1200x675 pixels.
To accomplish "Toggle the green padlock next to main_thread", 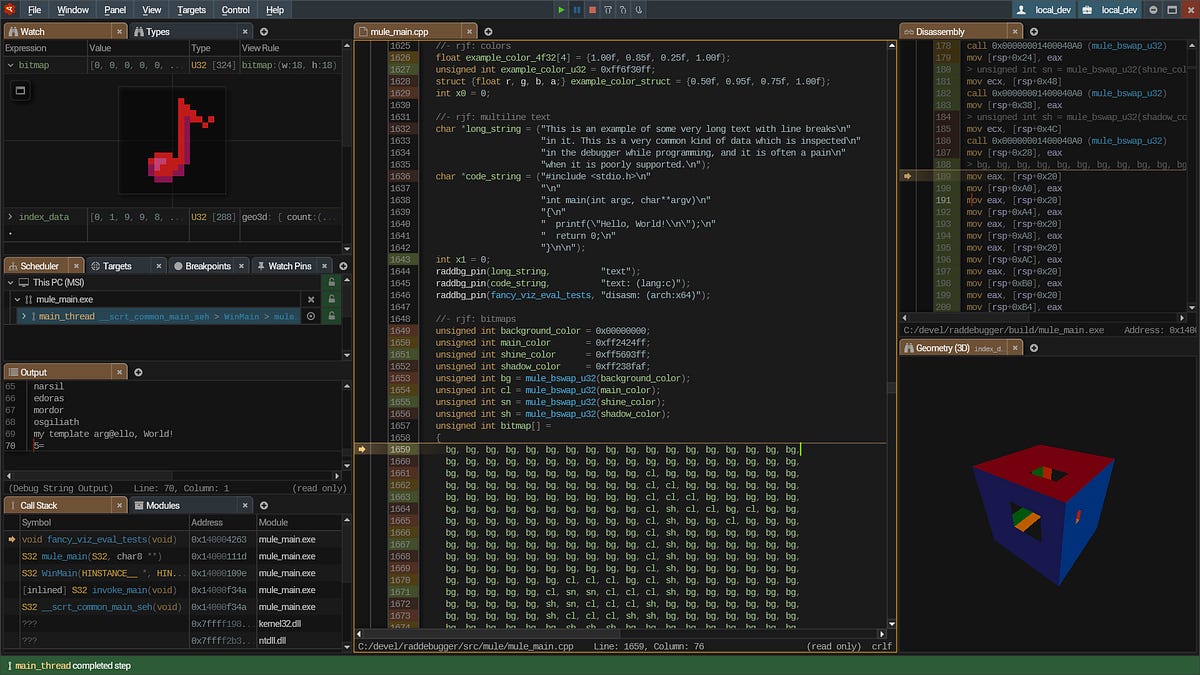I will tap(331, 315).
